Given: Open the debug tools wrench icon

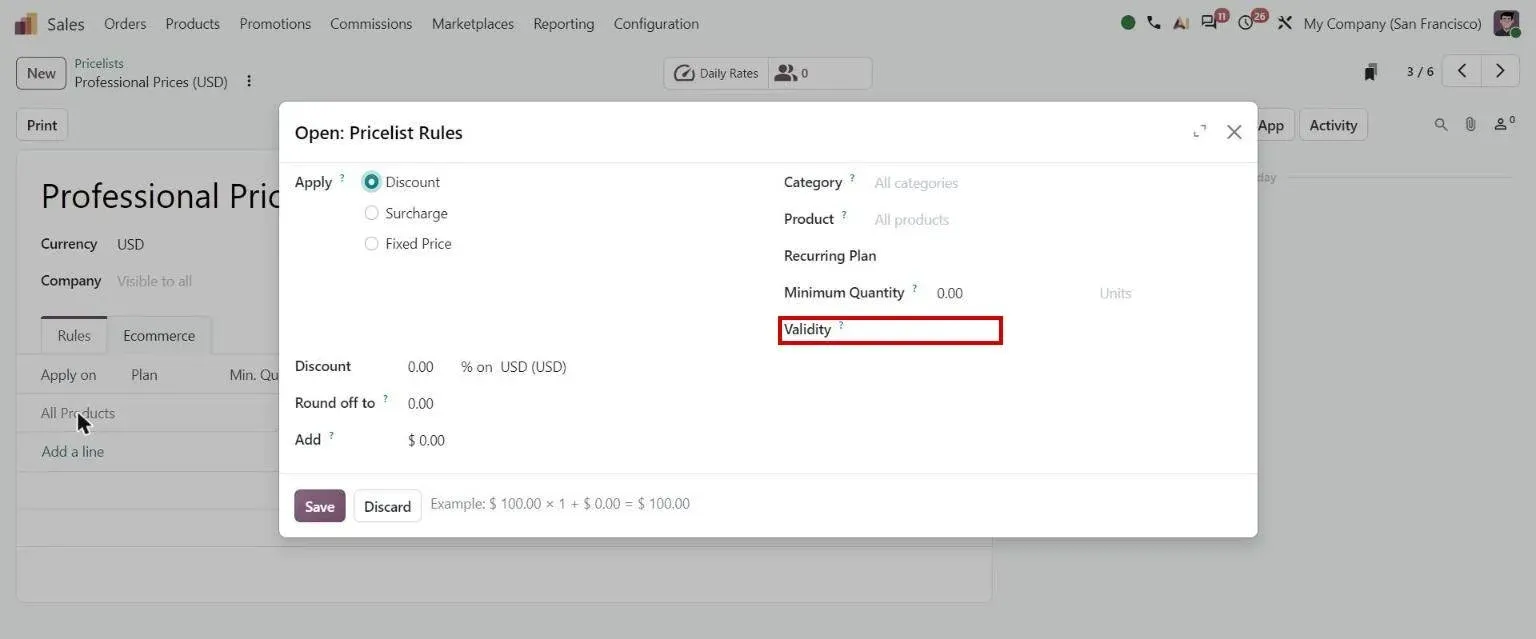Looking at the screenshot, I should (1285, 23).
